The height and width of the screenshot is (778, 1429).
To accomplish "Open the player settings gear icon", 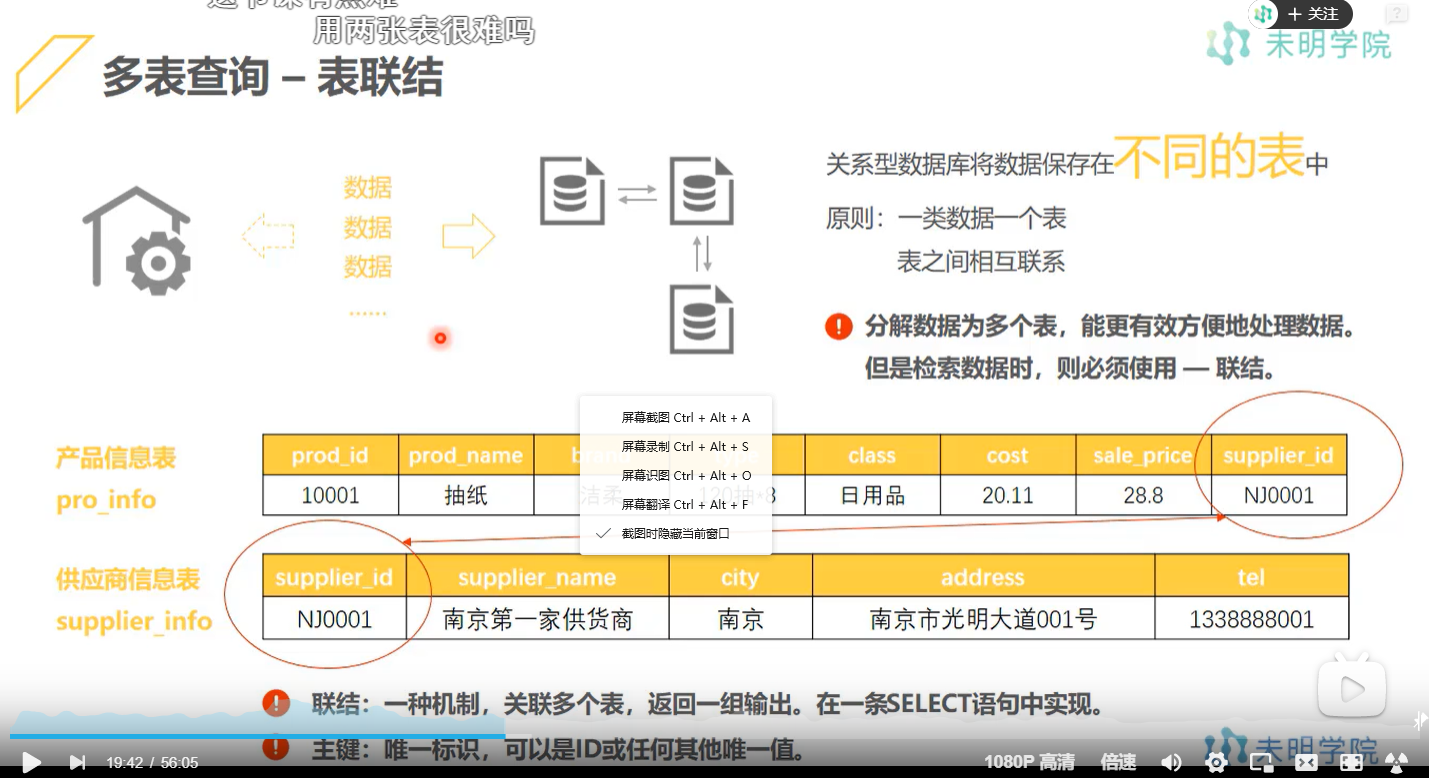I will click(x=1216, y=761).
